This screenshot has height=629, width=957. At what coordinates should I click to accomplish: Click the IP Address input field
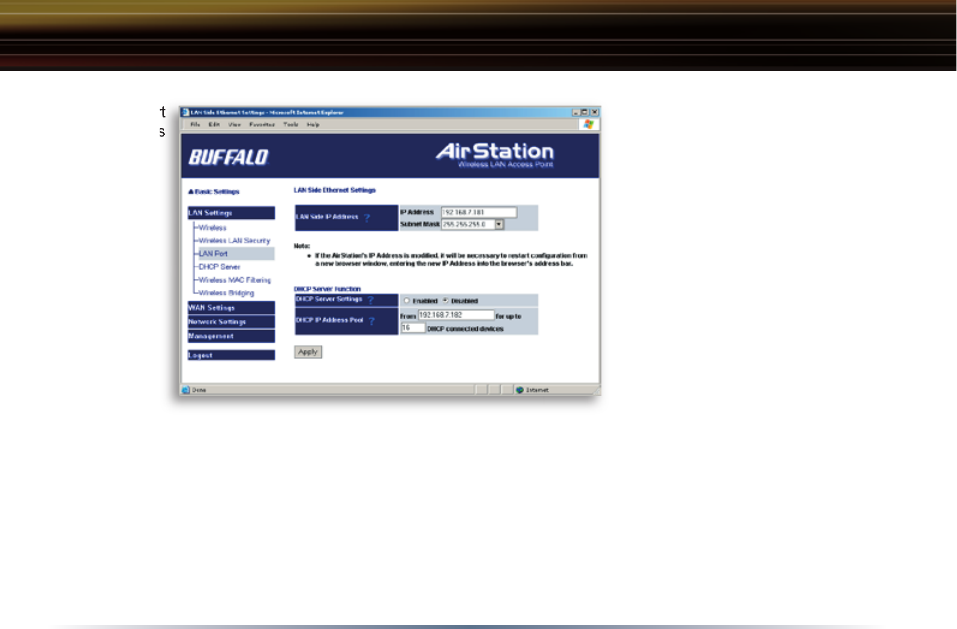[479, 212]
